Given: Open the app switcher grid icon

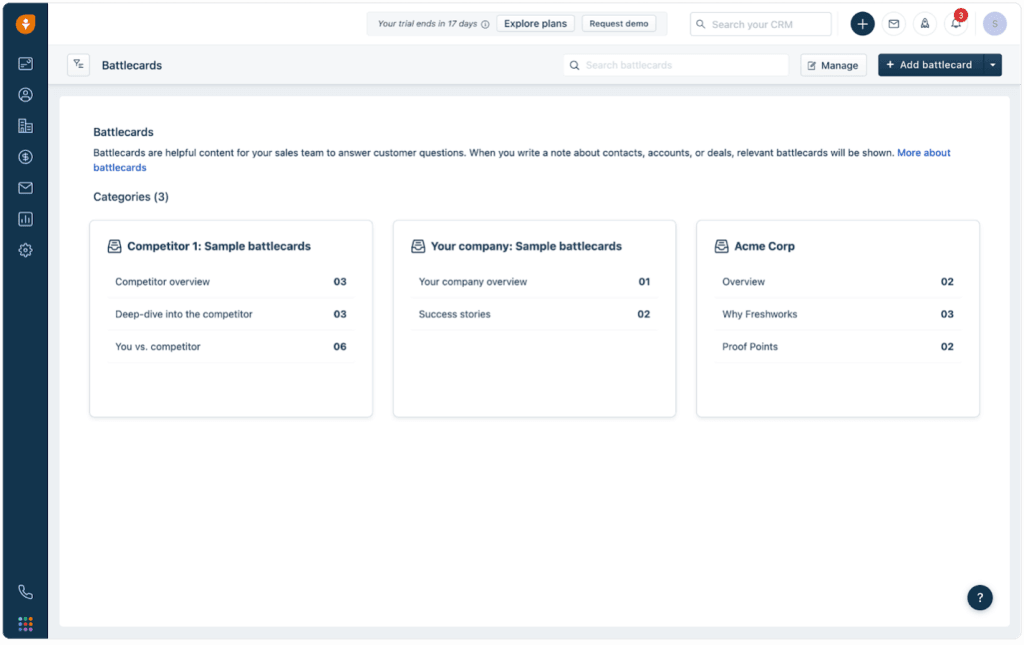Looking at the screenshot, I should tap(25, 624).
